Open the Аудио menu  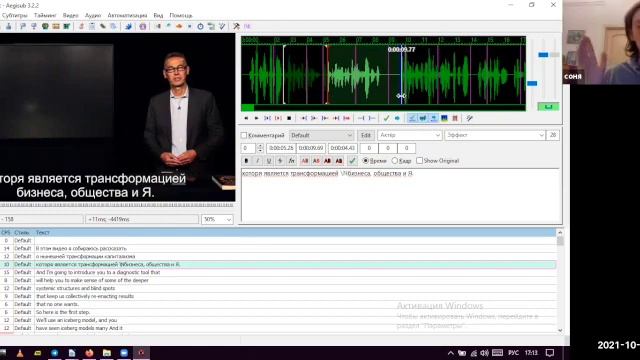[x=93, y=15]
